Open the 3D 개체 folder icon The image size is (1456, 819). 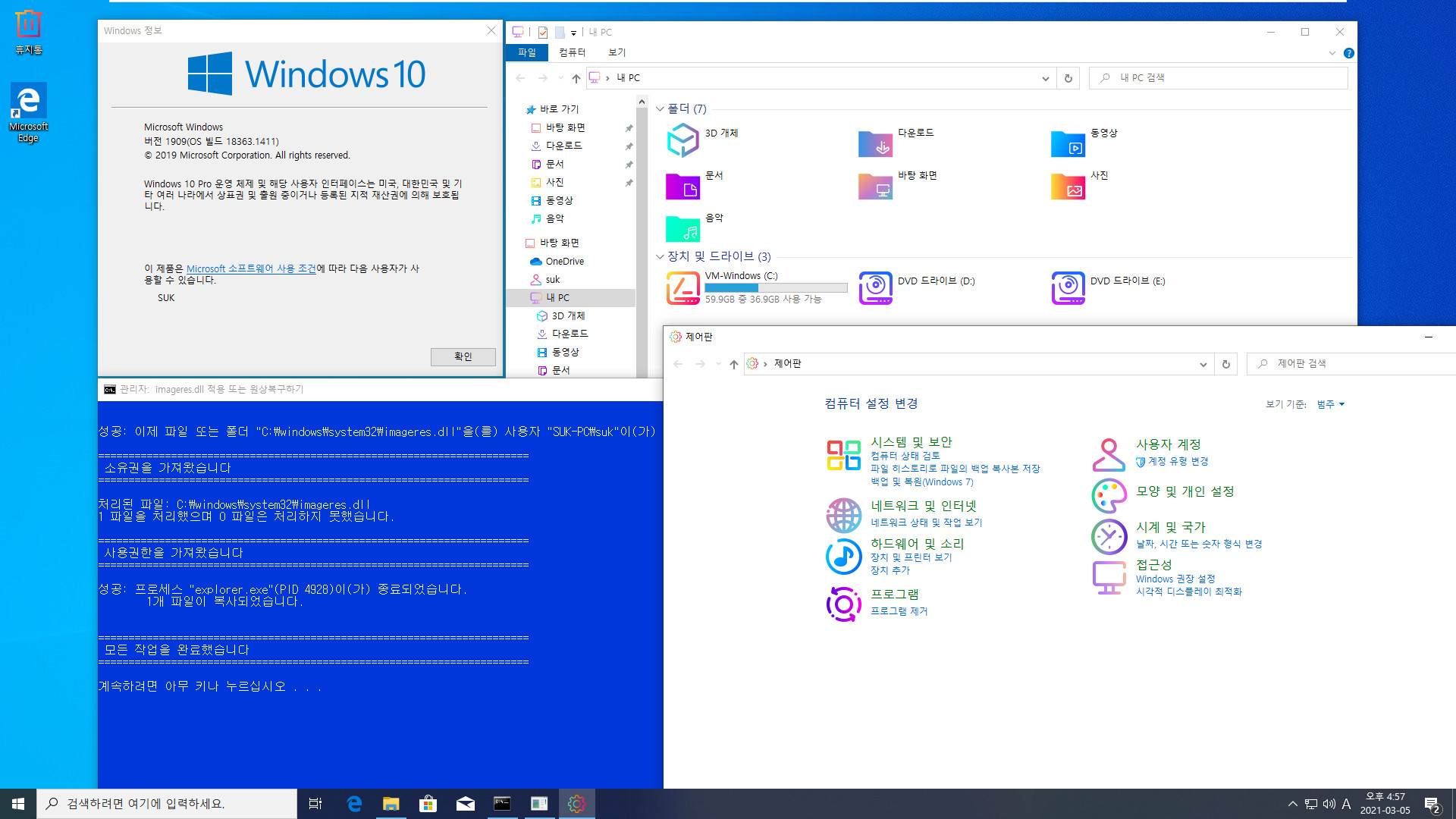click(682, 141)
